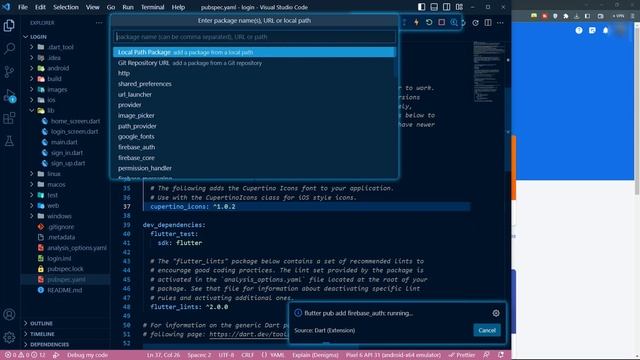Open the Source Control view

click(9, 72)
